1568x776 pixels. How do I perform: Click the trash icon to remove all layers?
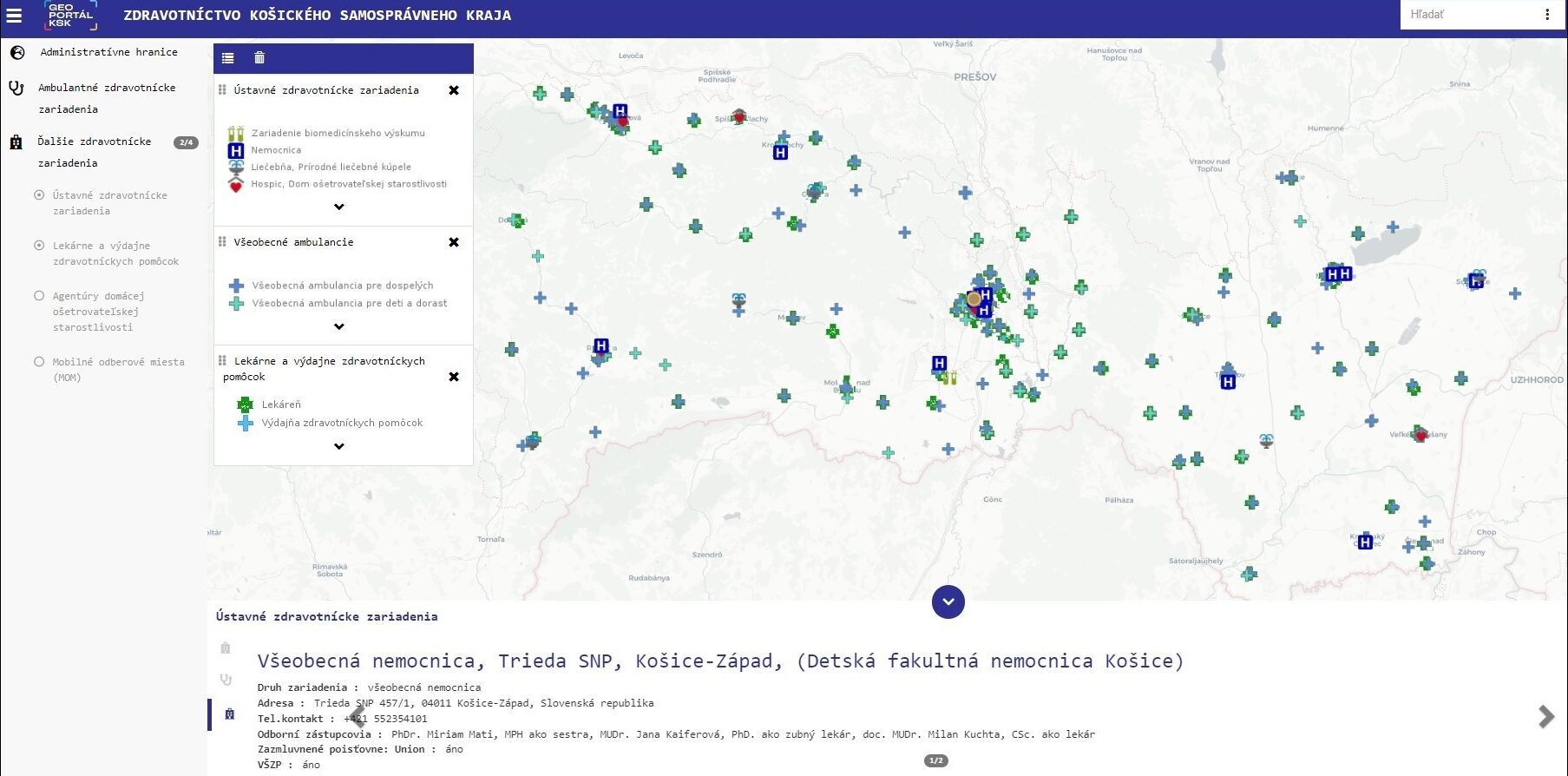pos(259,58)
